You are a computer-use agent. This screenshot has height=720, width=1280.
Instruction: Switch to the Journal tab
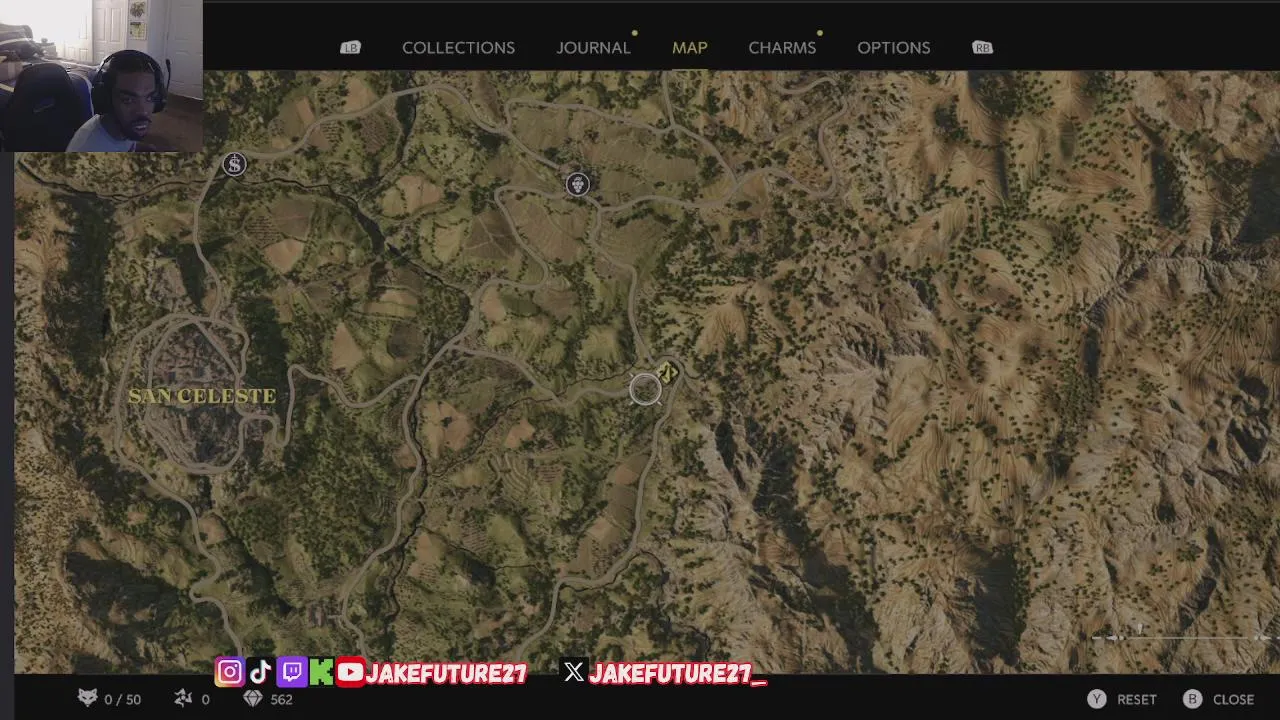(593, 48)
